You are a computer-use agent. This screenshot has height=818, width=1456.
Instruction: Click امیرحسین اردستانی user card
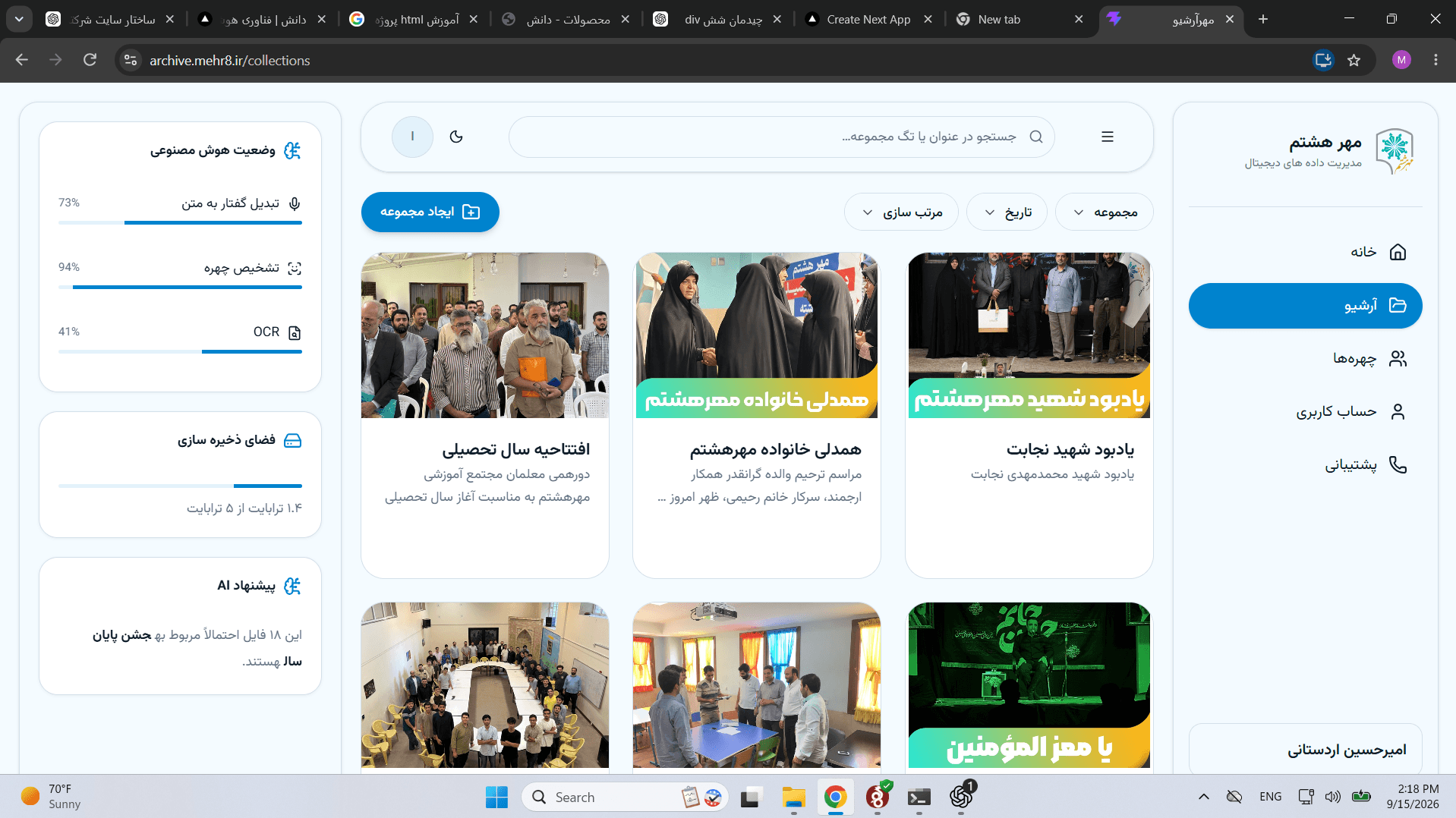pos(1305,750)
